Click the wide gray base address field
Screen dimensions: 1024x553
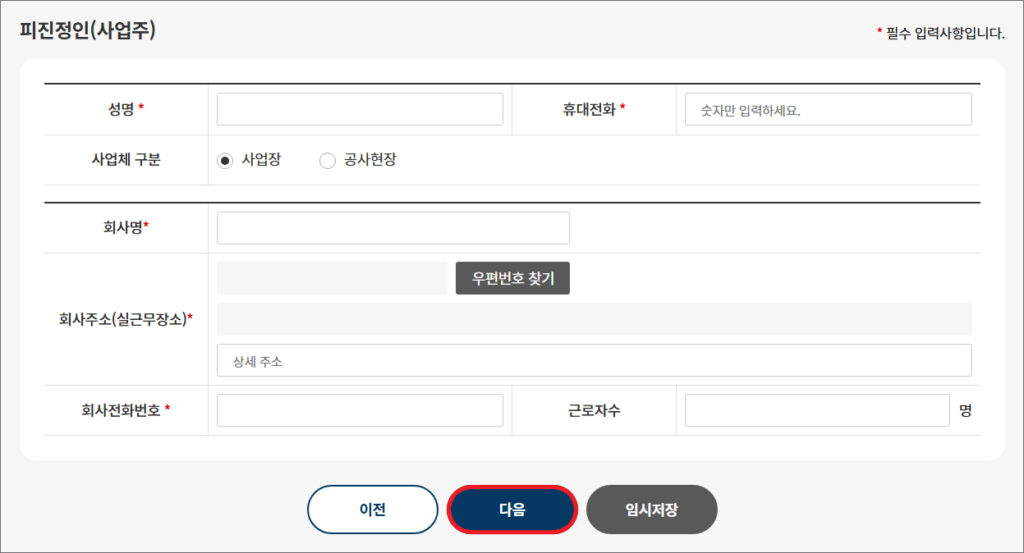pyautogui.click(x=594, y=319)
